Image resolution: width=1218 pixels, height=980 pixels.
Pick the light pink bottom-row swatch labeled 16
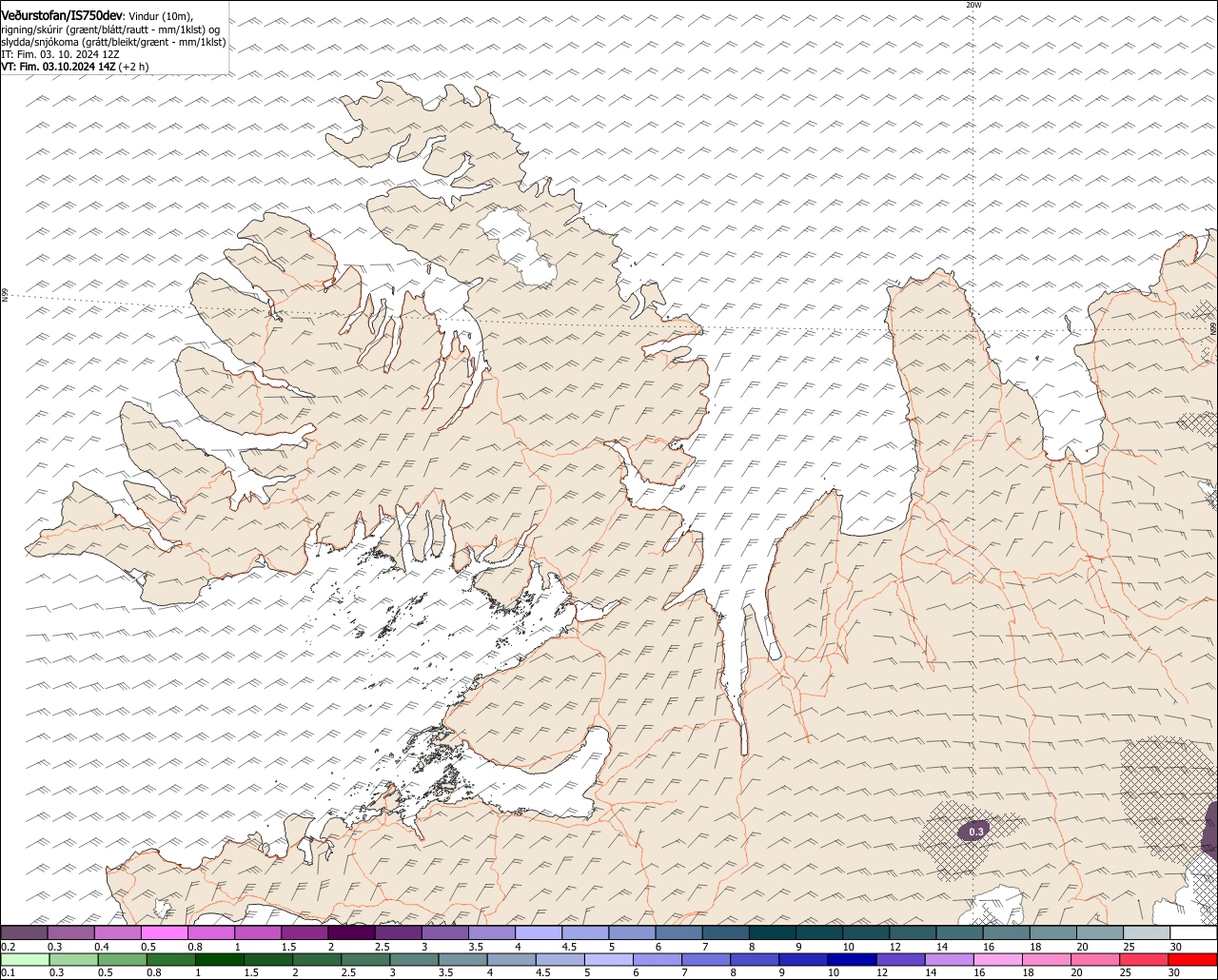point(999,959)
